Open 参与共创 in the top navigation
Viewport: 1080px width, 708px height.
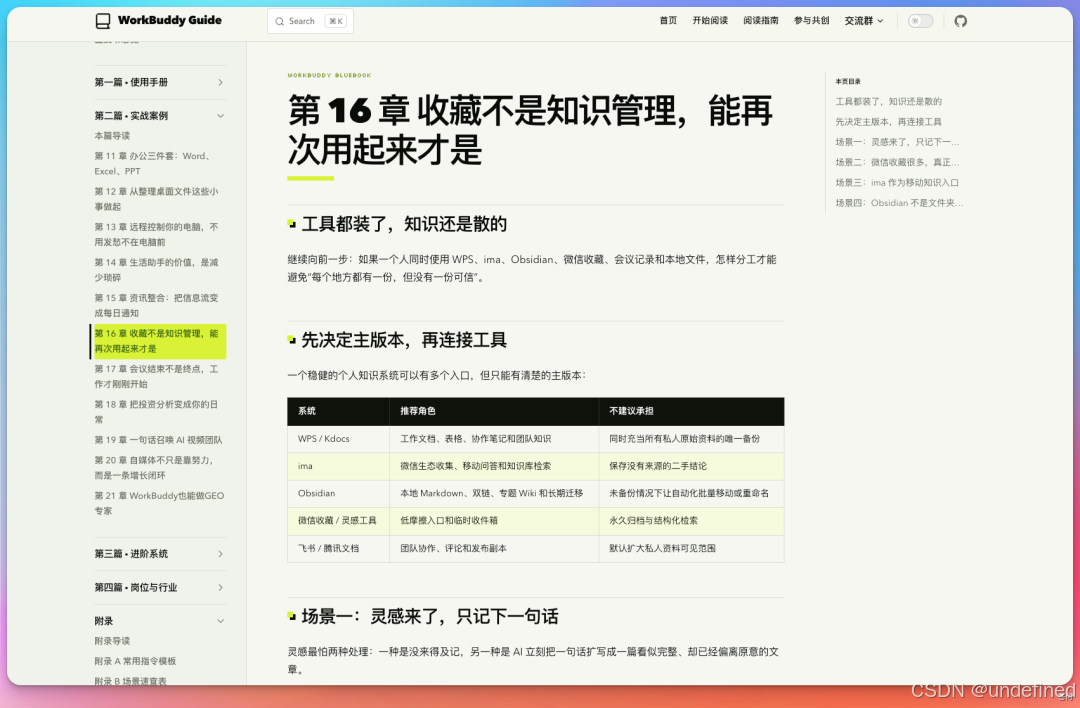click(x=811, y=21)
